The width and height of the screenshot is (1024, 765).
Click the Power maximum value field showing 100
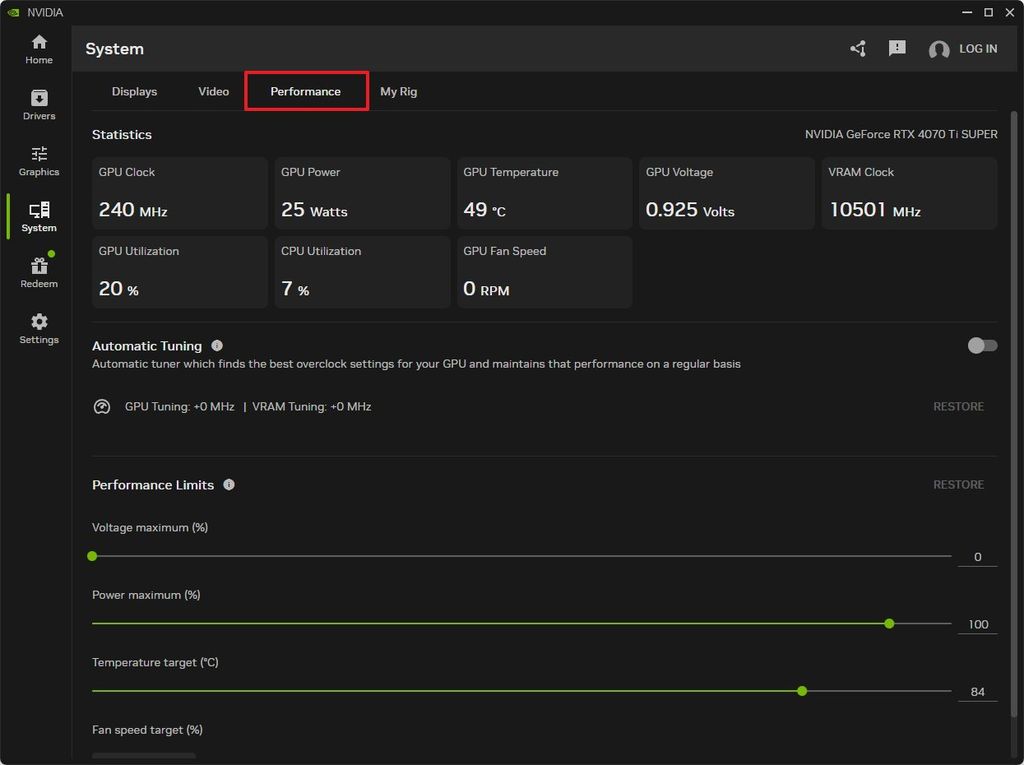pyautogui.click(x=976, y=623)
